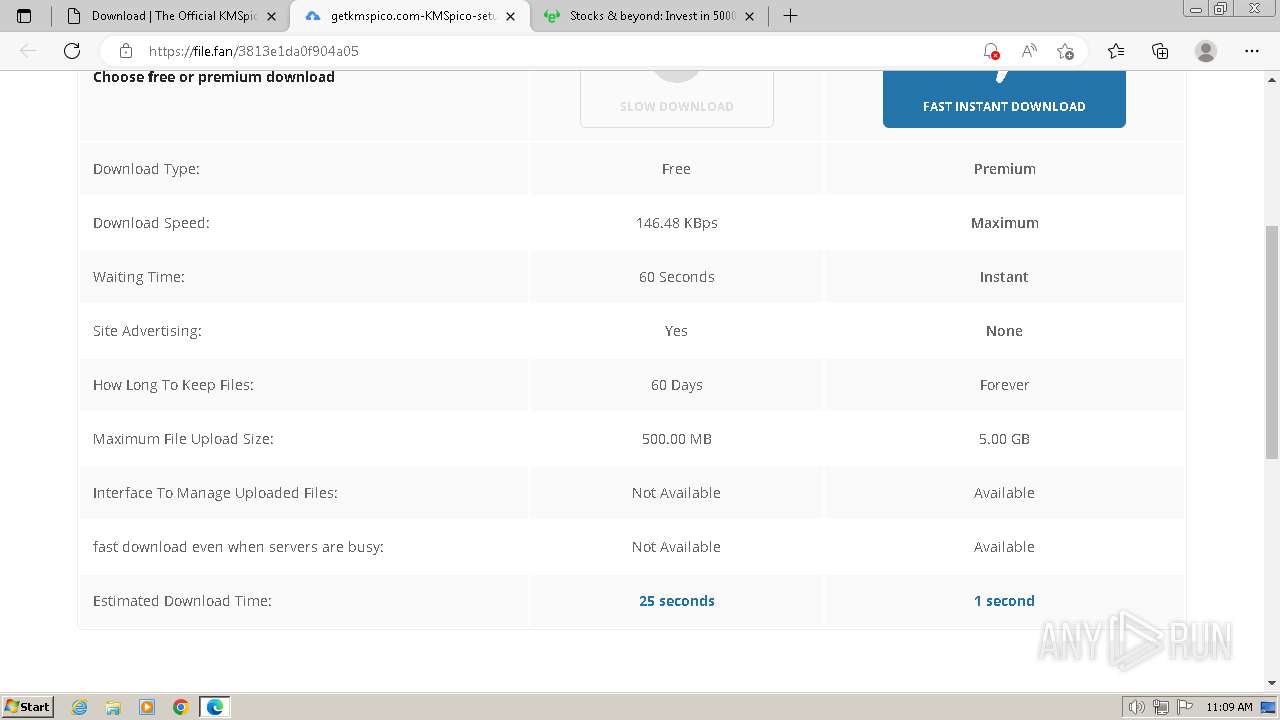Screen dimensions: 1280x720
Task: Open the tab actions menu icon
Action: (24, 16)
